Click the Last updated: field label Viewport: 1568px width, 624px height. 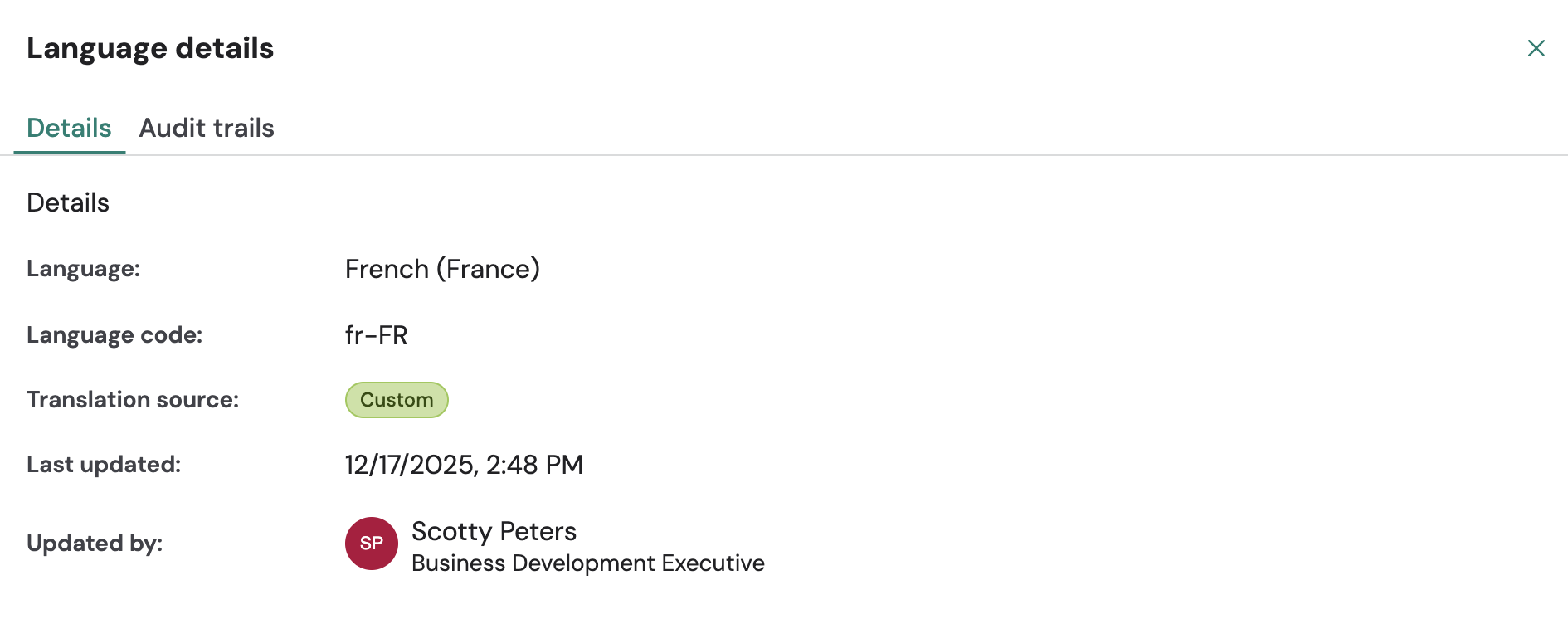click(x=104, y=465)
